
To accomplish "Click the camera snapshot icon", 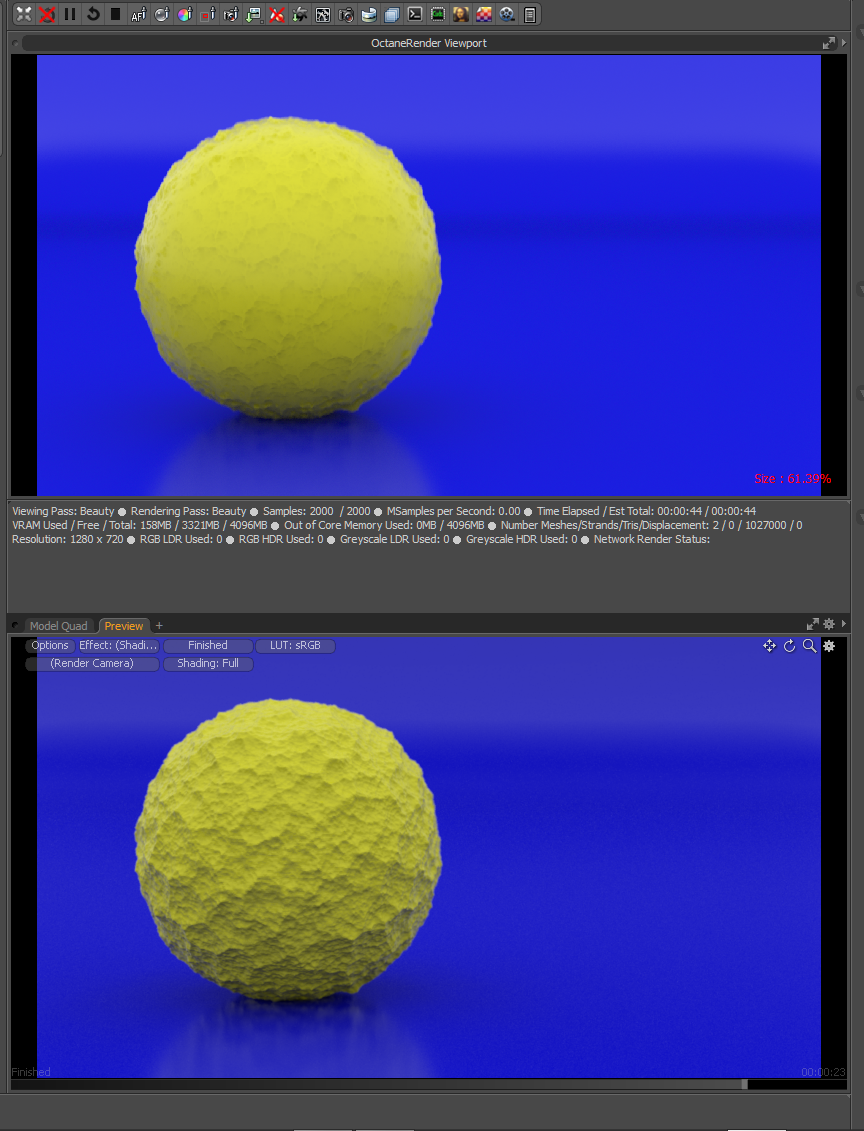I will 345,14.
